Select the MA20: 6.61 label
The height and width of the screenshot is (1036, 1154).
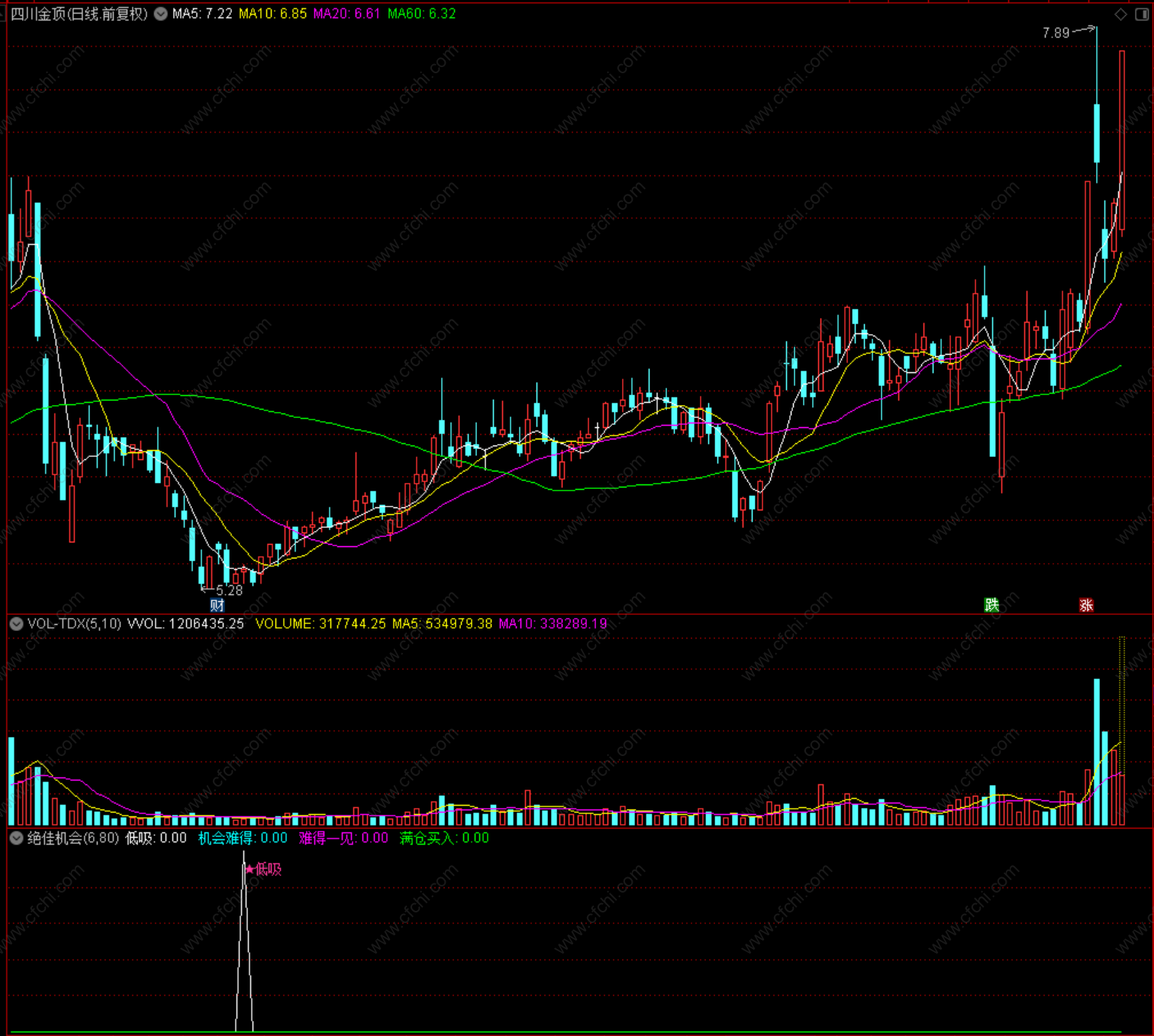coord(347,14)
